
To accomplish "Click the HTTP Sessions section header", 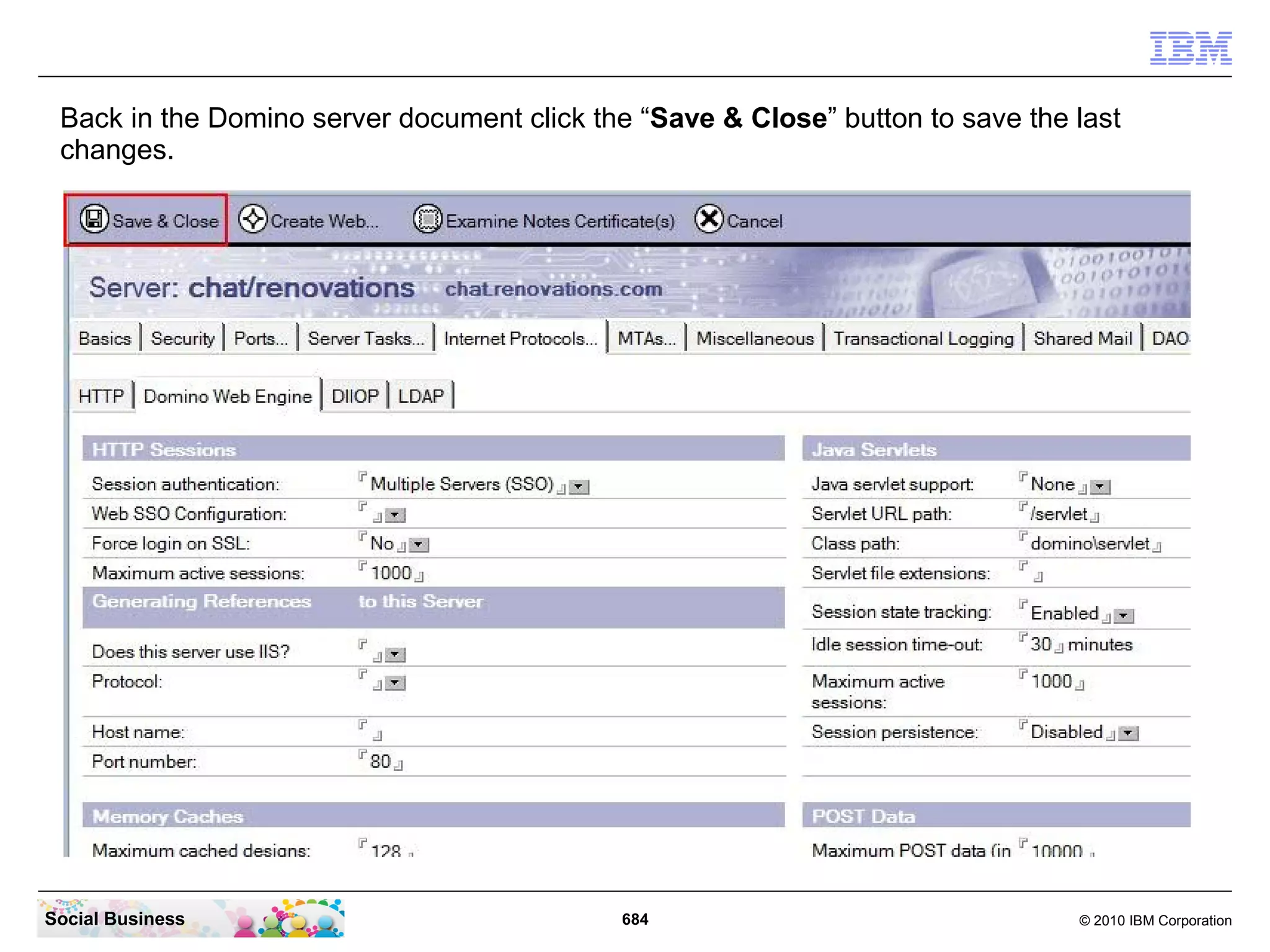I will pos(433,448).
